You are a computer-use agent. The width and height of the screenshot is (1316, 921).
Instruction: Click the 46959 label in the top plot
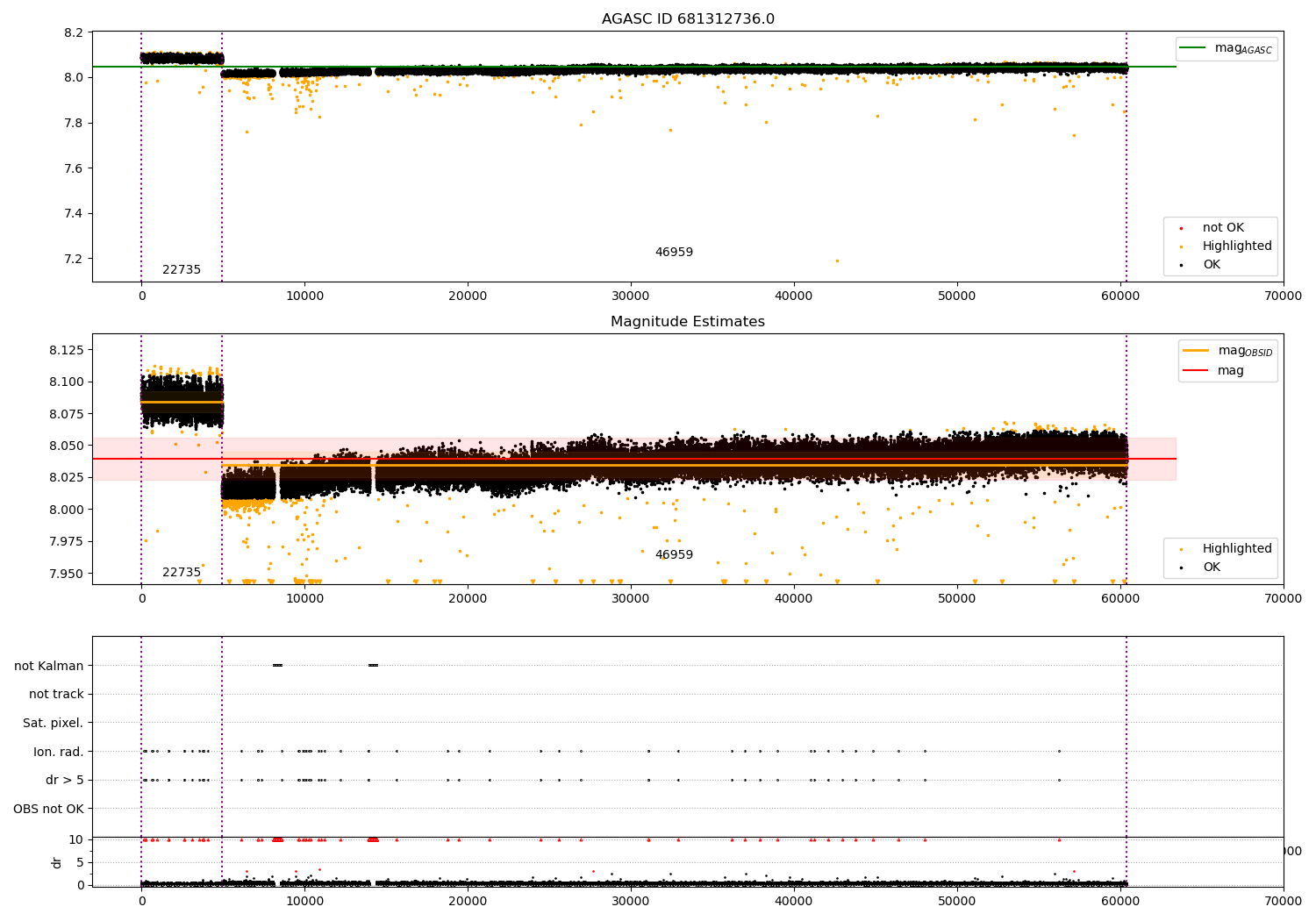pyautogui.click(x=674, y=253)
